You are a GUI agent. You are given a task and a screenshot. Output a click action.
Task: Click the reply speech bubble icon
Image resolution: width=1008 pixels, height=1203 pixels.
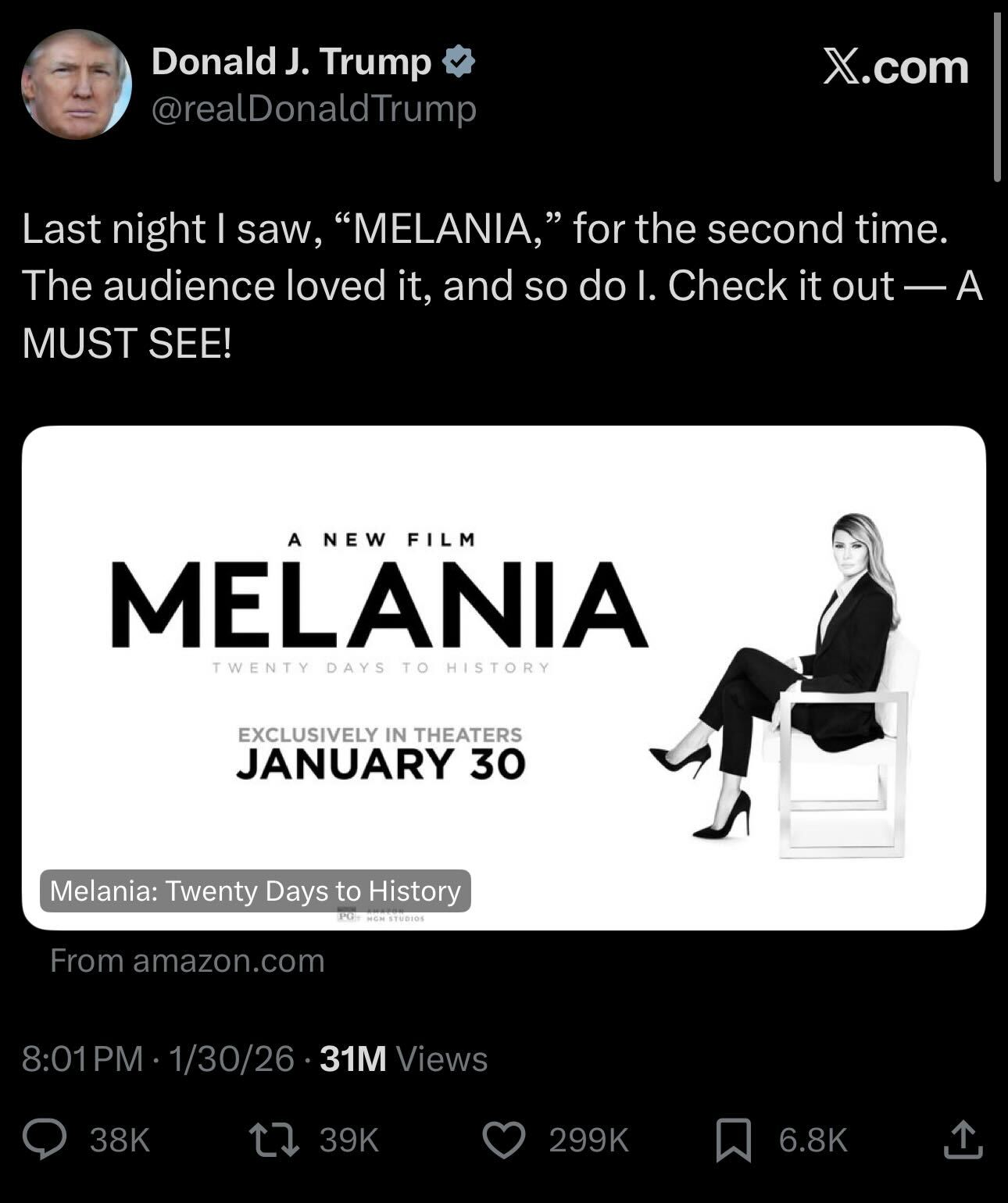[x=45, y=1139]
